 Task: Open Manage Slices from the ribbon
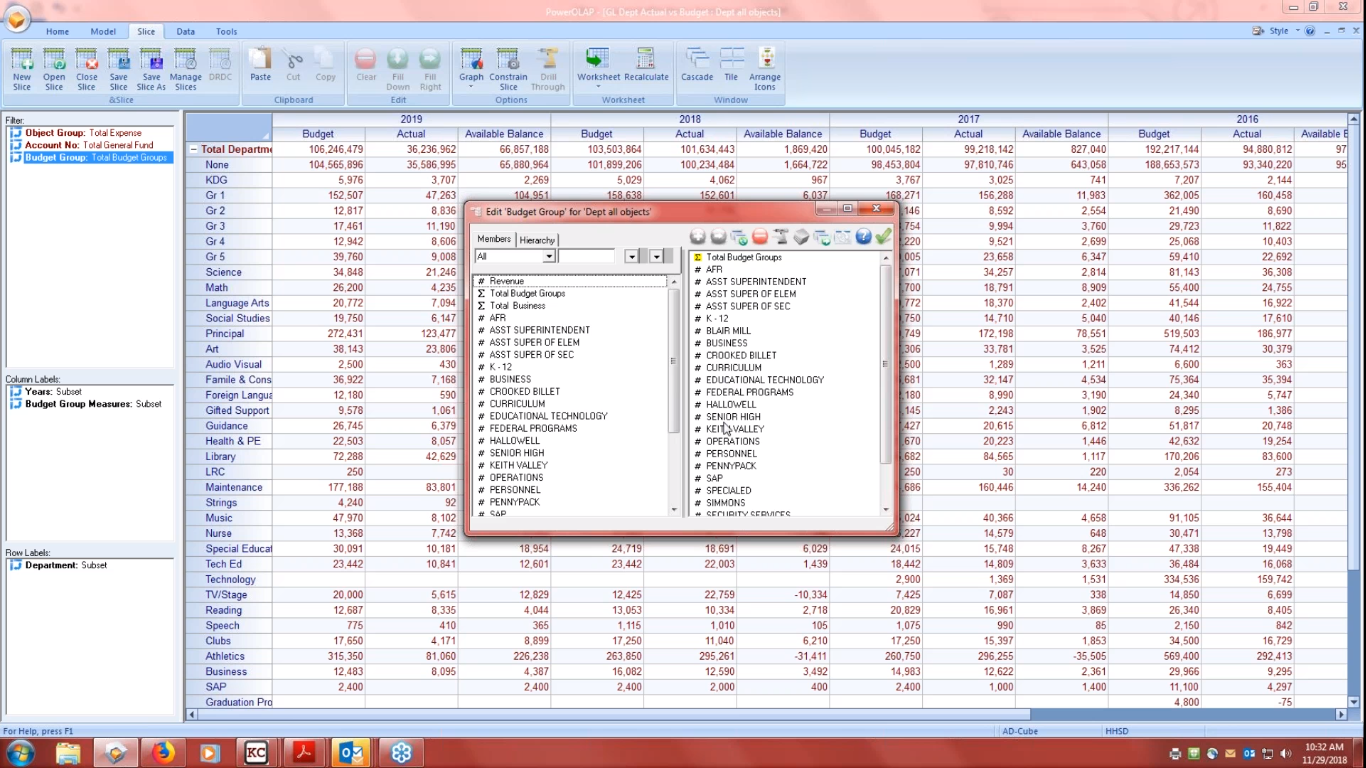click(186, 69)
